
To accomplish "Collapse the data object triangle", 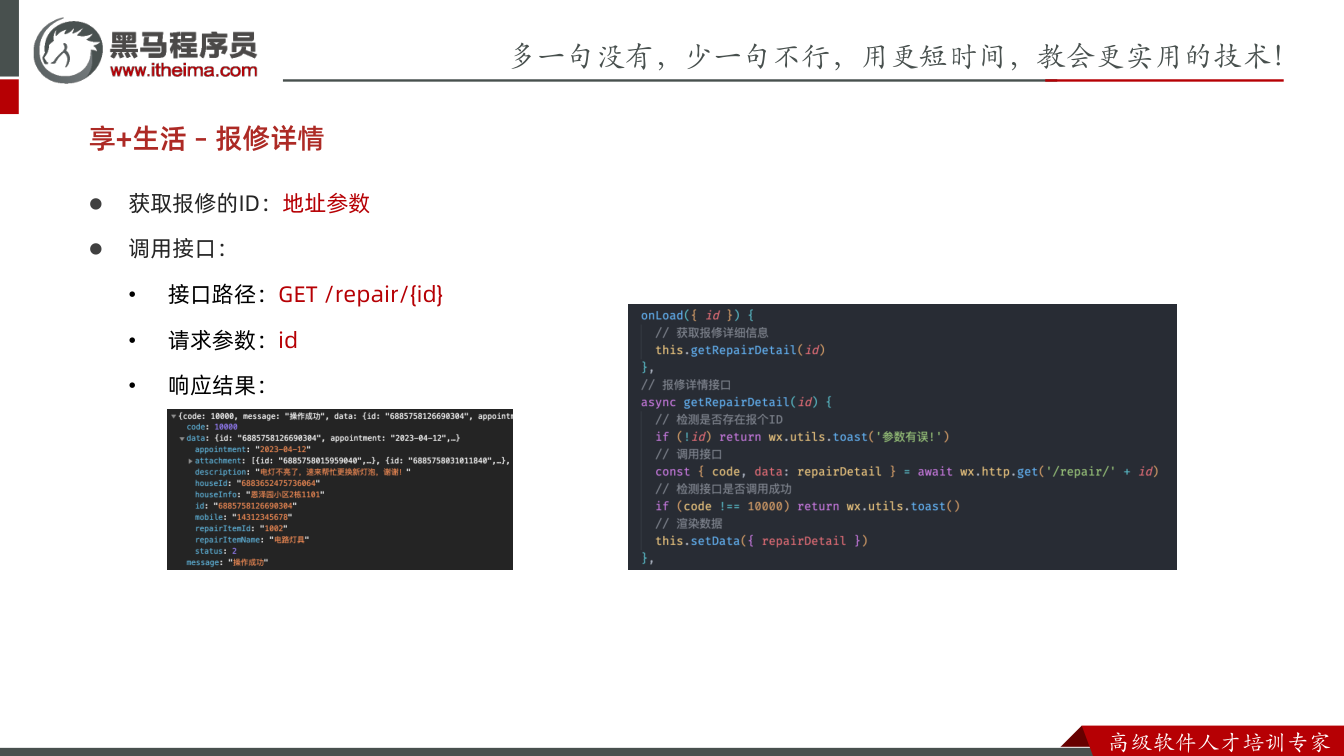I will click(182, 438).
